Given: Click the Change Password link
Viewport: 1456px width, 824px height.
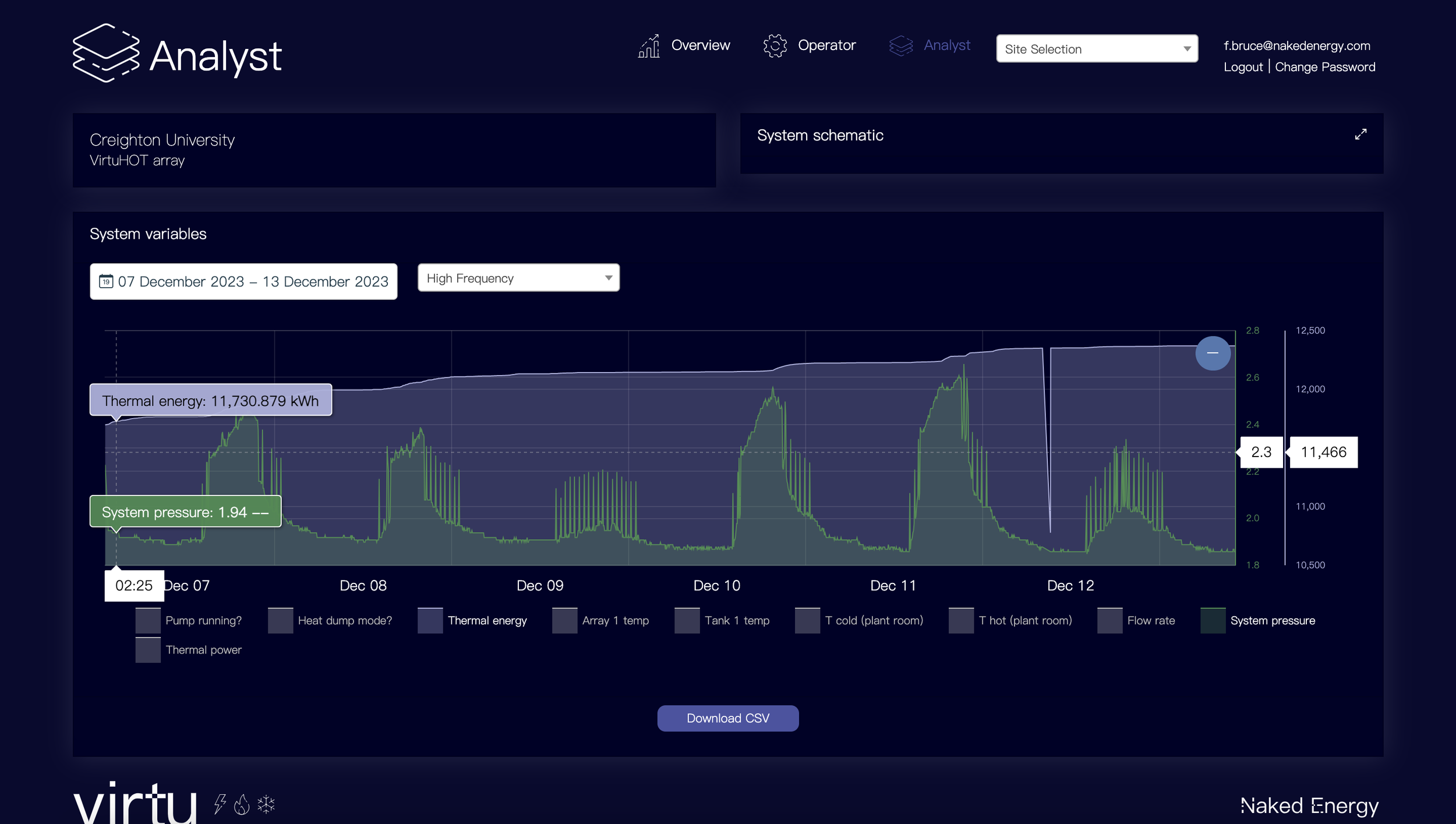Looking at the screenshot, I should [x=1325, y=67].
